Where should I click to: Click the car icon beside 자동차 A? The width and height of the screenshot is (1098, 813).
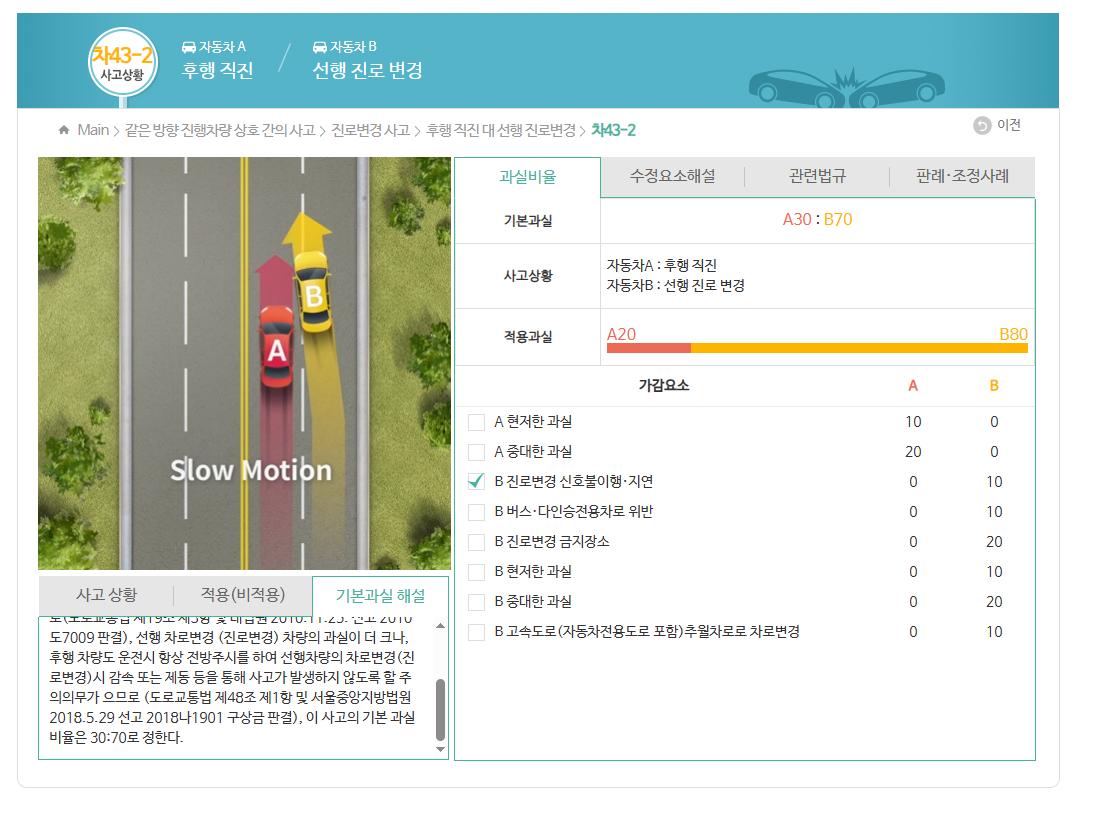pyautogui.click(x=189, y=47)
